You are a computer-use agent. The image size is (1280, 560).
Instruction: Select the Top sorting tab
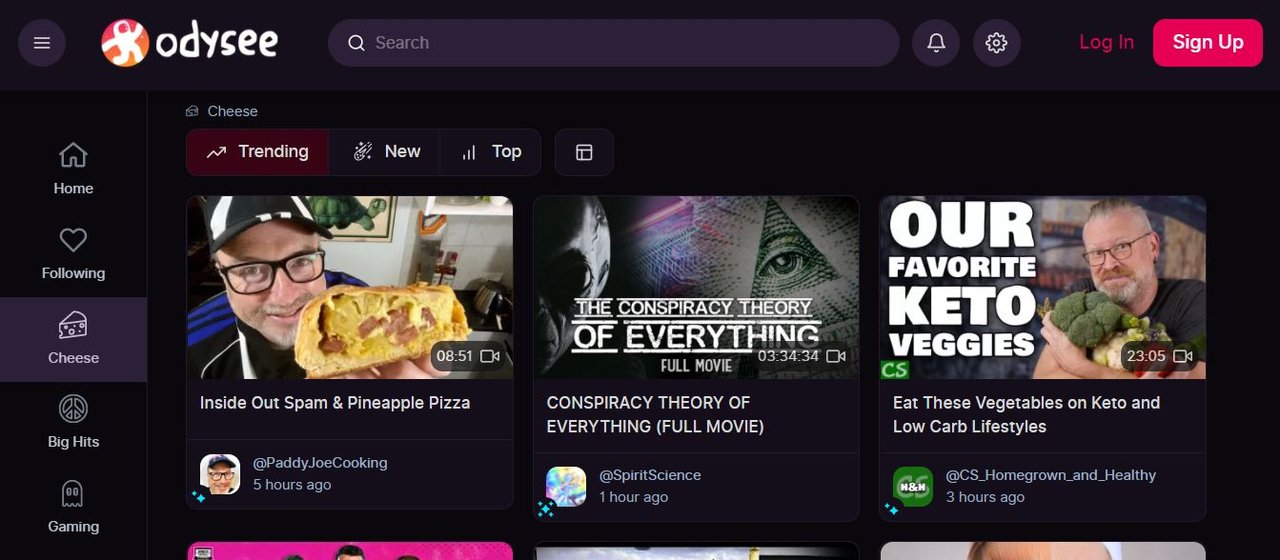491,152
